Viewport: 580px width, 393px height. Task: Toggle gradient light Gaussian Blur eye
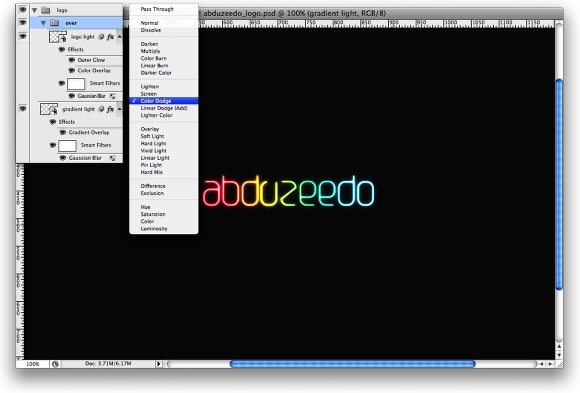pyautogui.click(x=63, y=158)
